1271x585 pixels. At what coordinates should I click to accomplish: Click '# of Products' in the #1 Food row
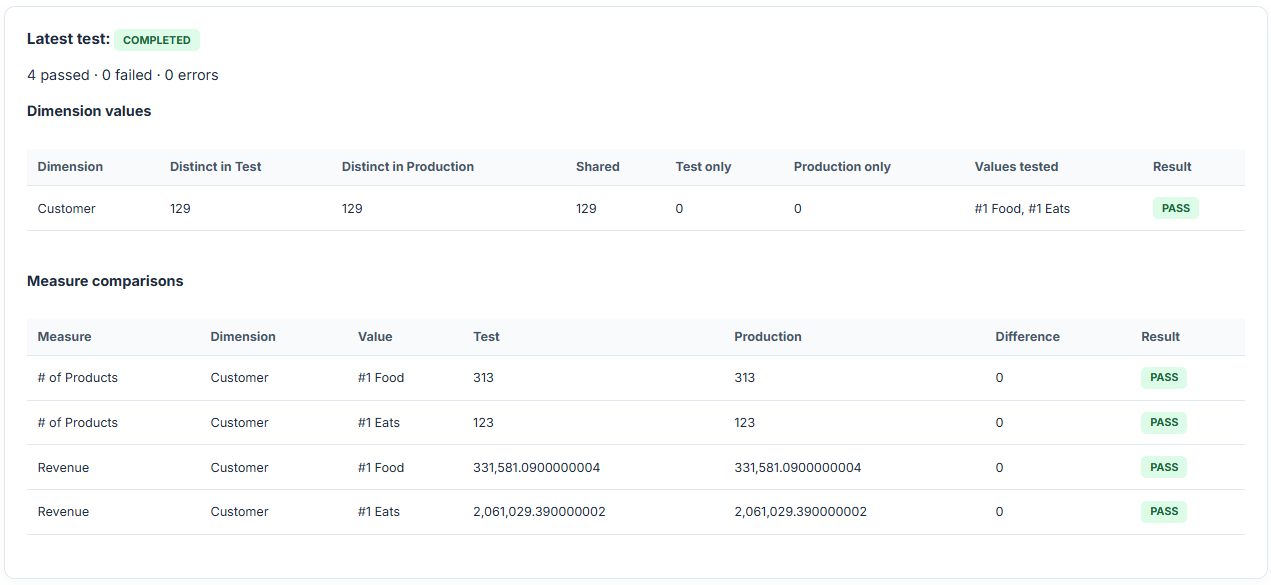point(78,378)
